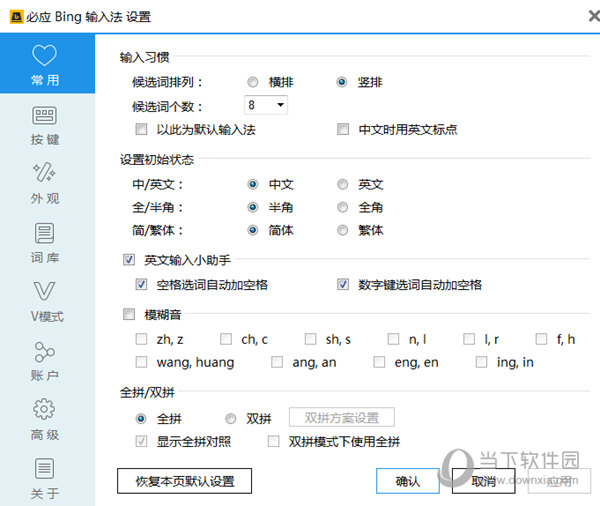Enable 以此为默认输入法 checkbox
This screenshot has height=506, width=600.
(x=141, y=129)
